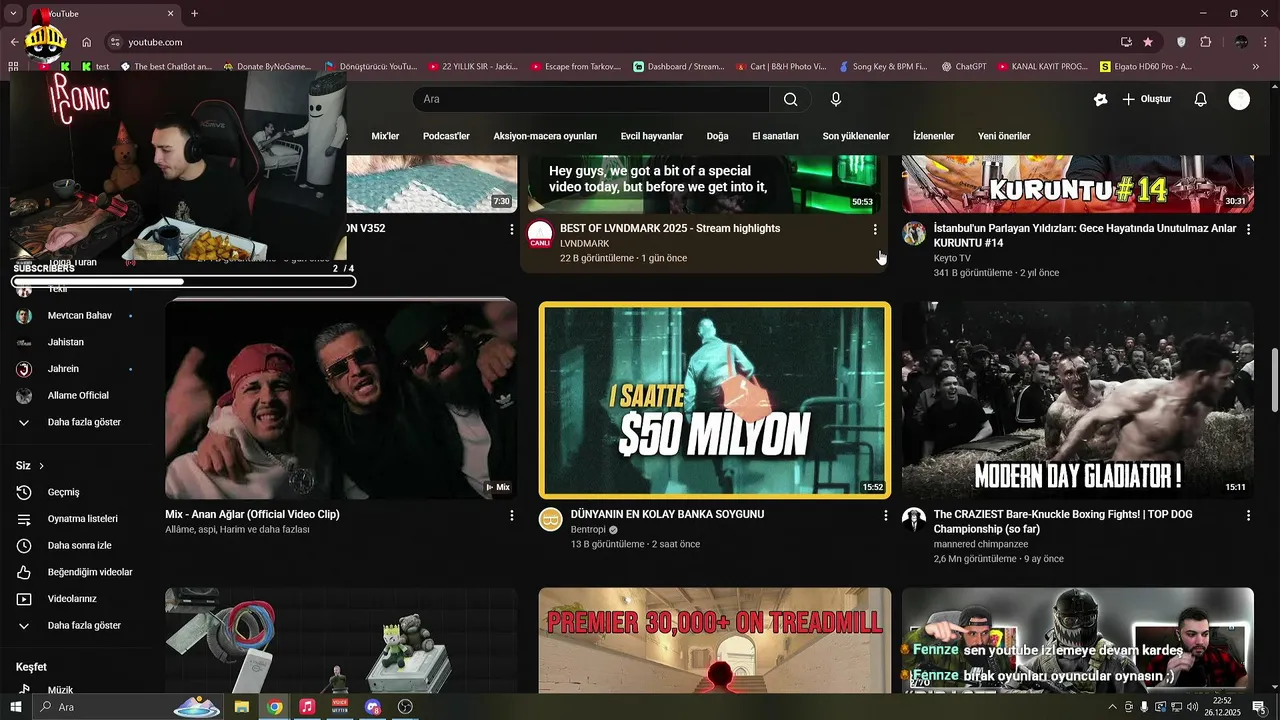Select the Podcast'ler filter chip
The image size is (1280, 720).
click(446, 136)
